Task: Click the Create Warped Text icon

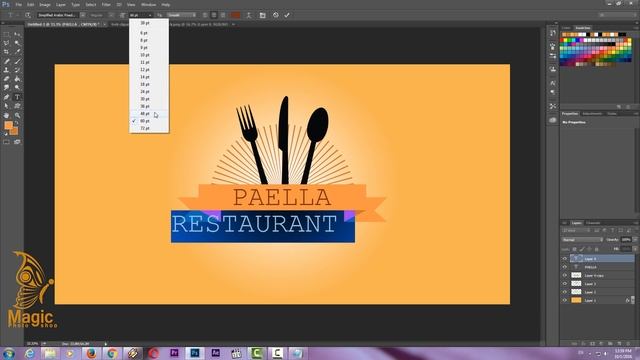Action: click(249, 15)
